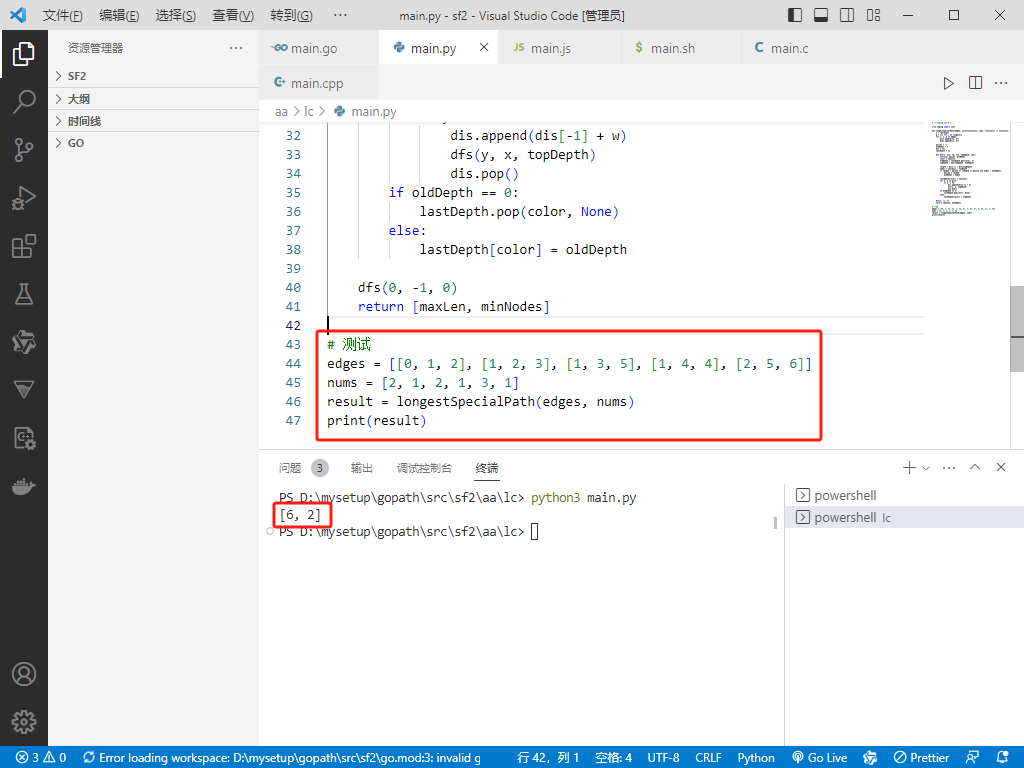Expand the SF2 explorer section
This screenshot has height=768, width=1024.
(x=154, y=76)
